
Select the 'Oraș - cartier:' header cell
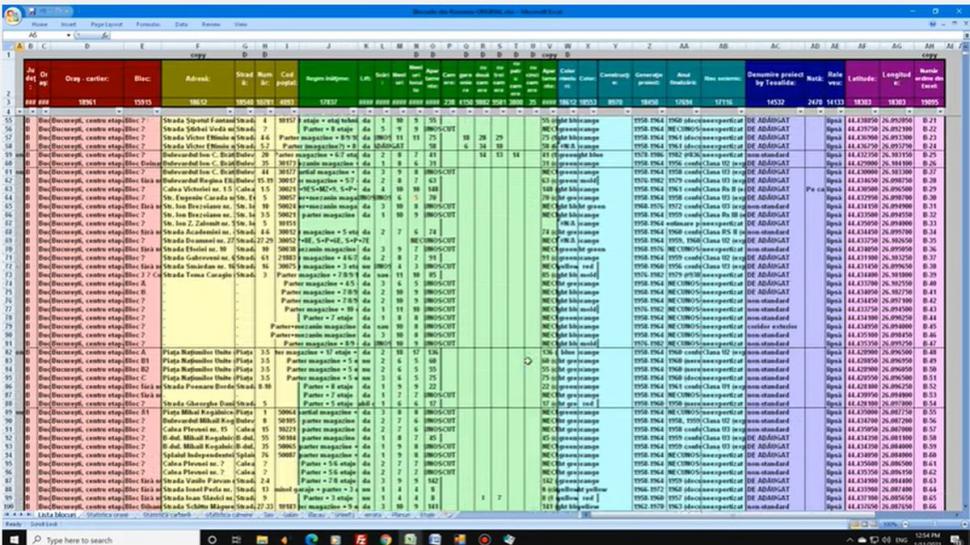[x=87, y=79]
